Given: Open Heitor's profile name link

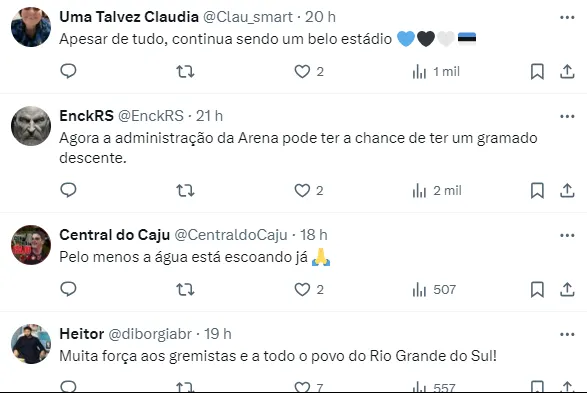Looking at the screenshot, I should [82, 334].
